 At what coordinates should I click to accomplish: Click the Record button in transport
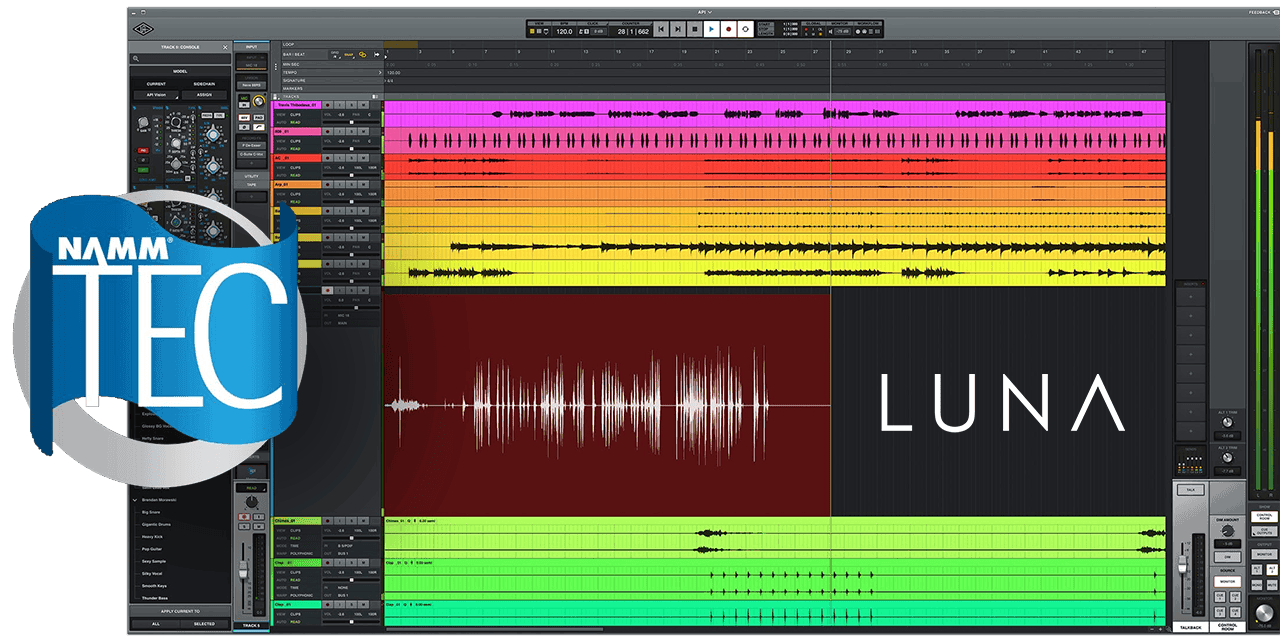(728, 30)
